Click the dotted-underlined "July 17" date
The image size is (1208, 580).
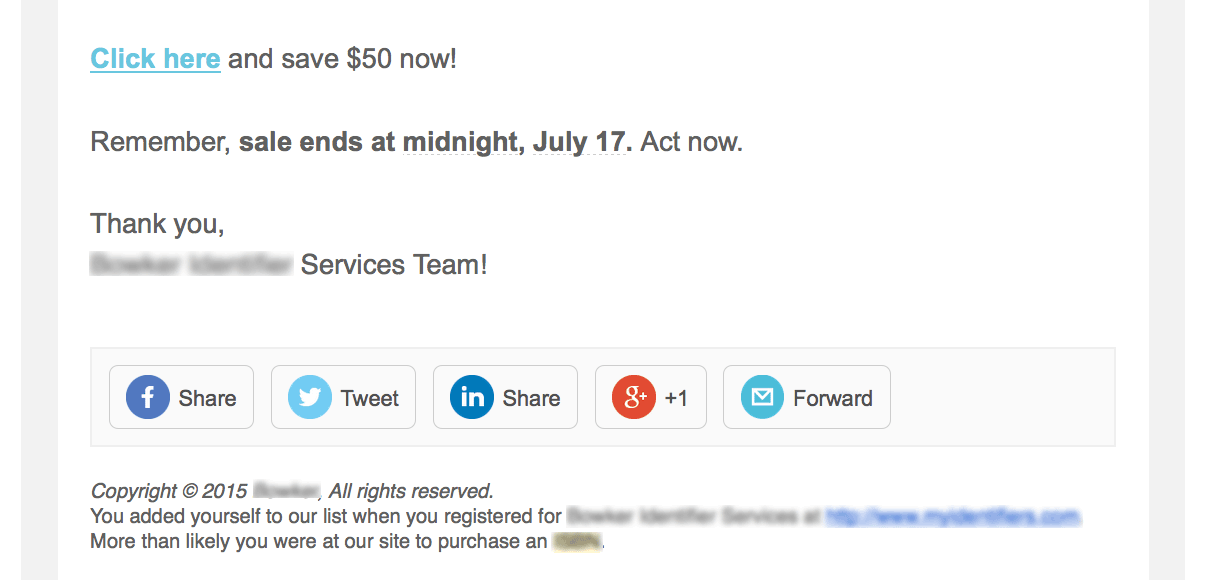tap(579, 141)
